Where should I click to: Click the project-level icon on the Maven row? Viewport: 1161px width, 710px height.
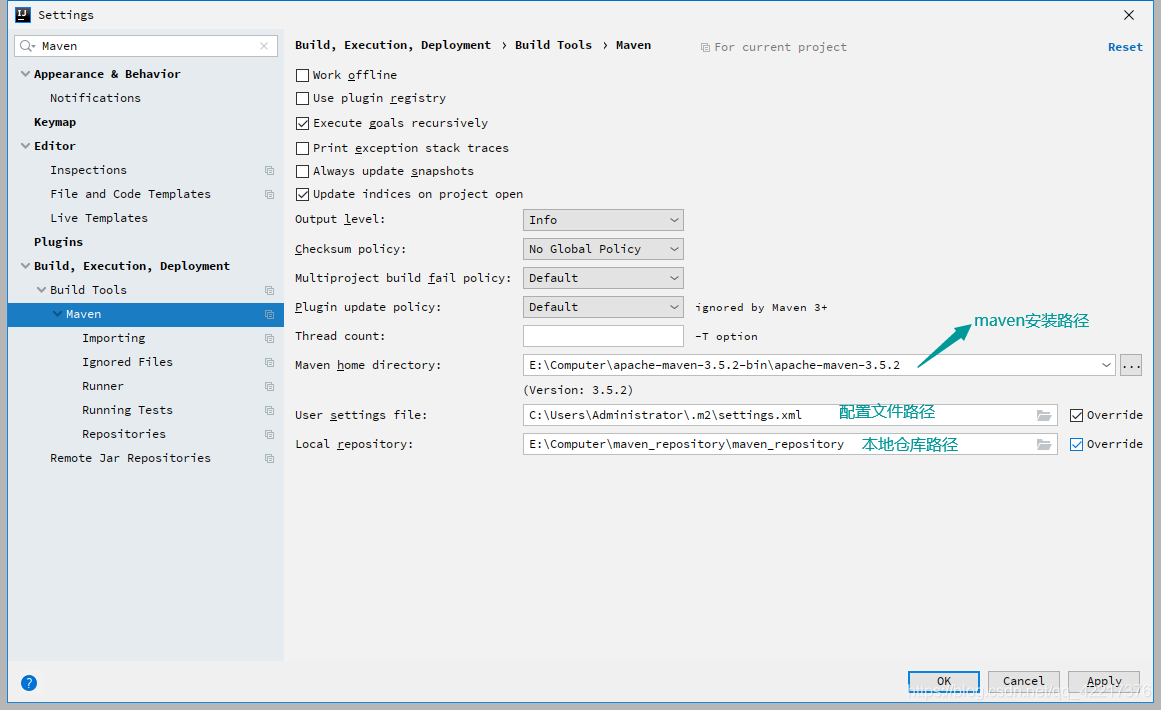point(270,314)
